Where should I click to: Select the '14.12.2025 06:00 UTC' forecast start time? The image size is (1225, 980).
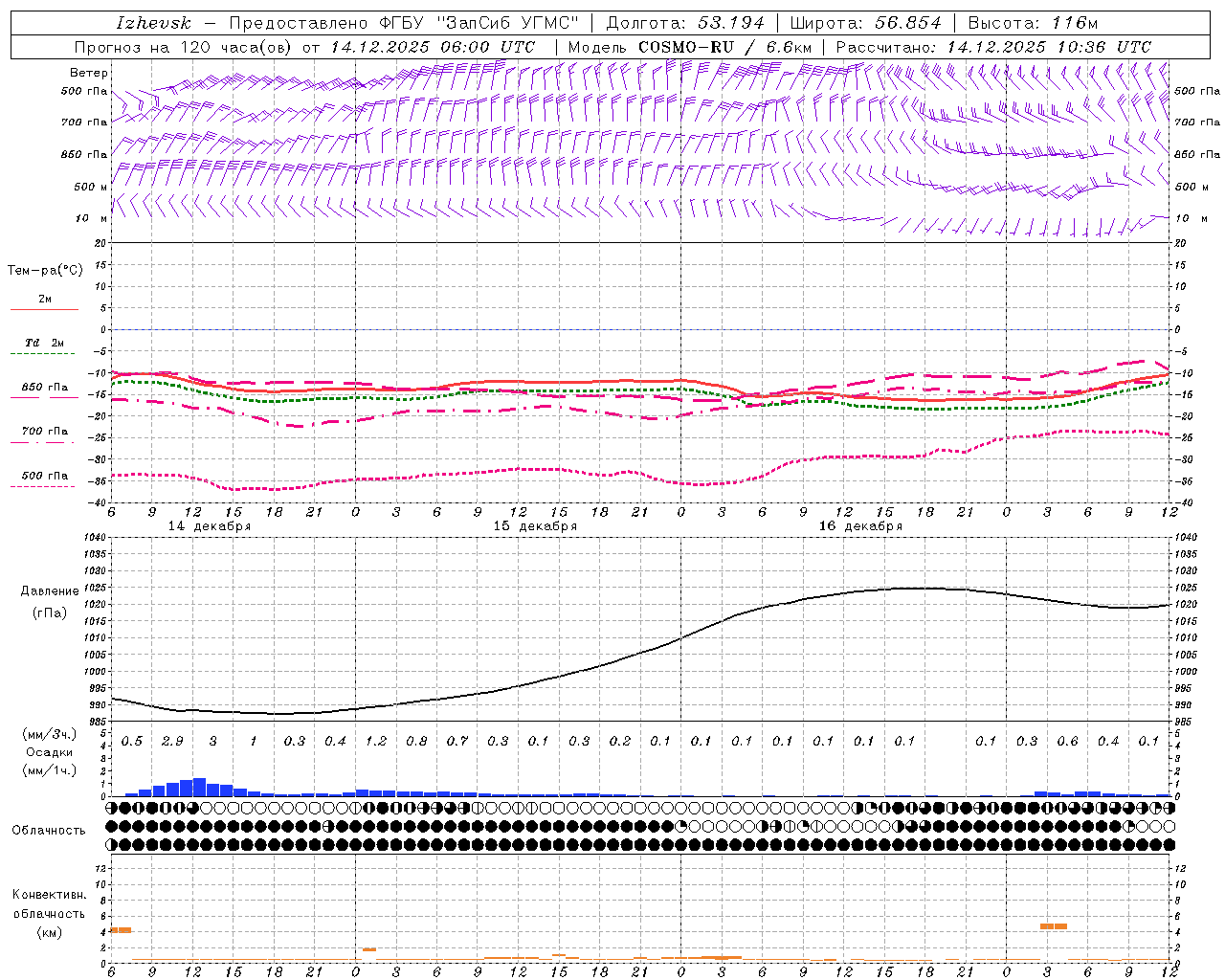pyautogui.click(x=433, y=47)
